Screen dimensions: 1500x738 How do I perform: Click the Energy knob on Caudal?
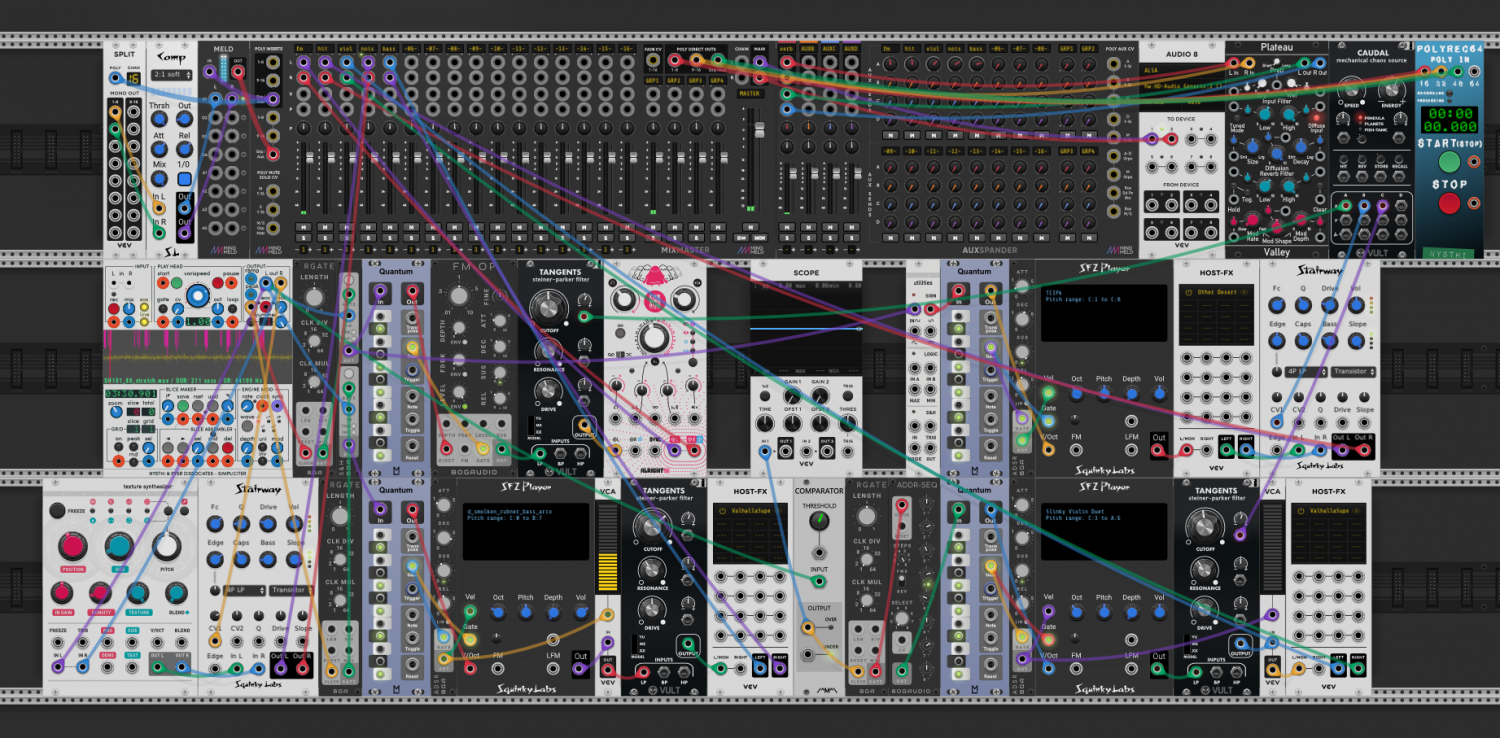(1391, 92)
